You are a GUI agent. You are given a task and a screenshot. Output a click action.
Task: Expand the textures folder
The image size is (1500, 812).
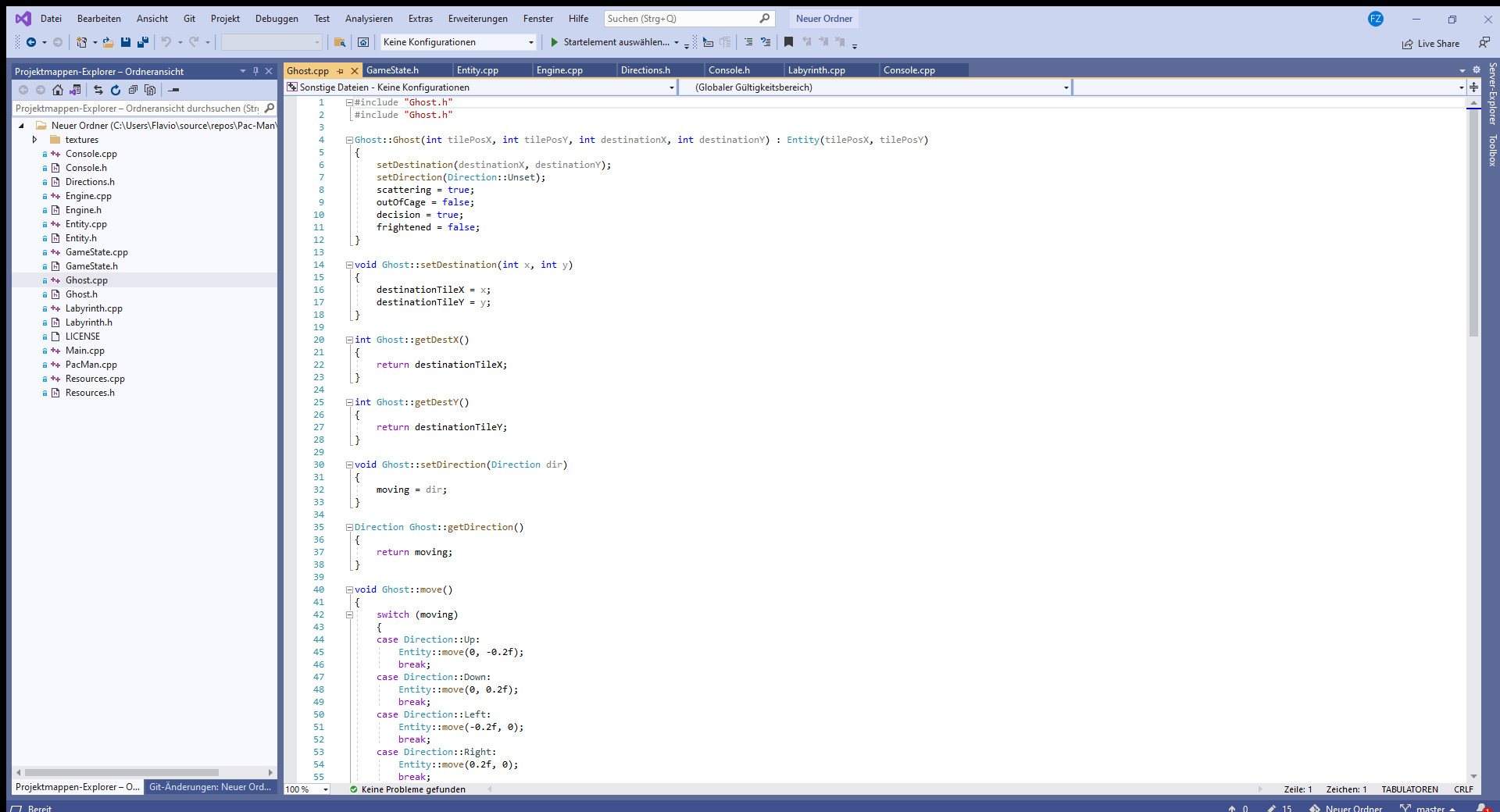click(x=34, y=140)
